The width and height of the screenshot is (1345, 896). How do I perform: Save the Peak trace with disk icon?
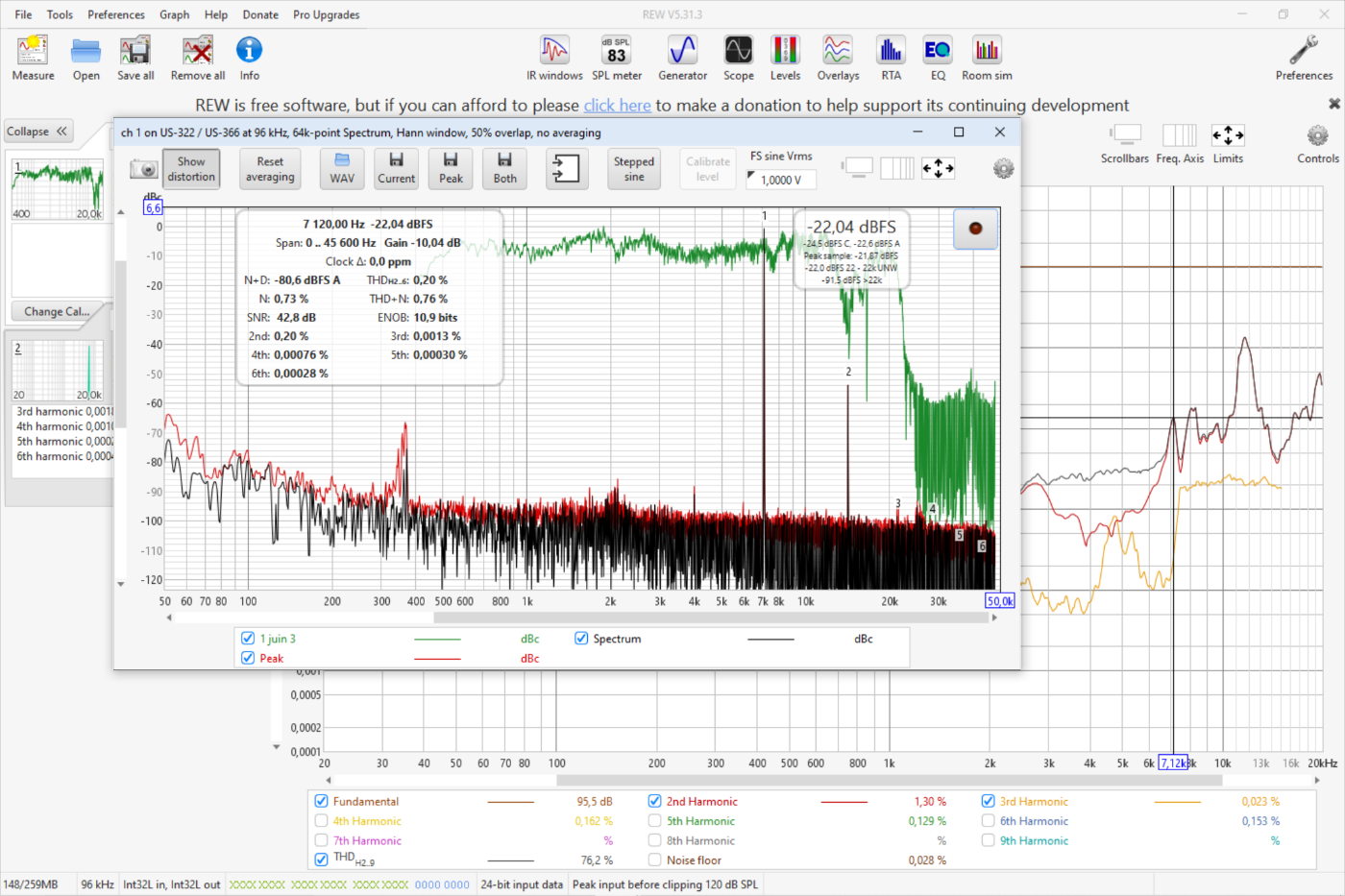coord(451,169)
